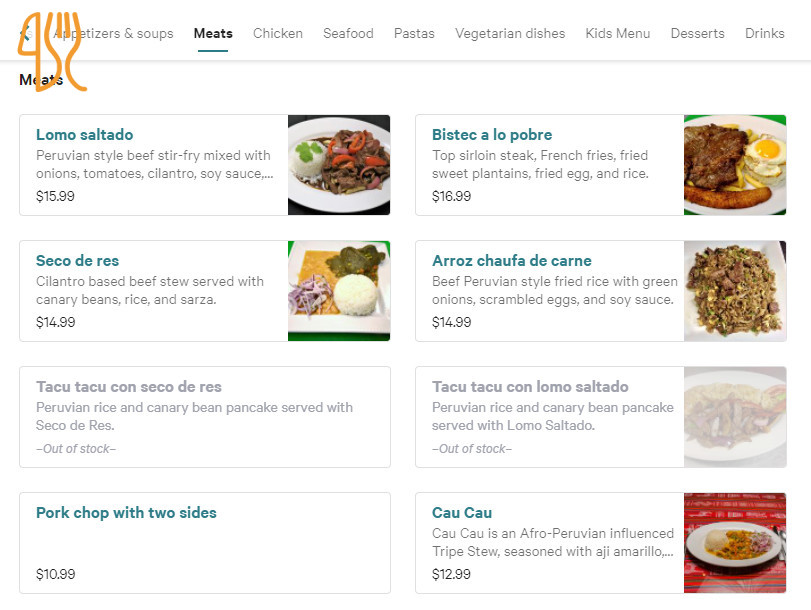811x610 pixels.
Task: Click the Cau Cau dish thumbnail
Action: coord(734,543)
